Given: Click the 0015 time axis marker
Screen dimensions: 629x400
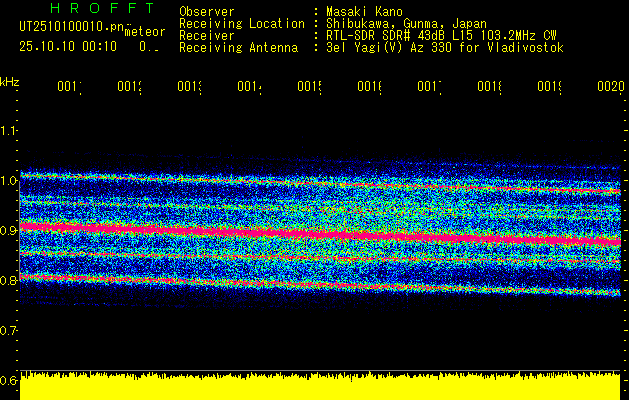Looking at the screenshot, I should [309, 86].
